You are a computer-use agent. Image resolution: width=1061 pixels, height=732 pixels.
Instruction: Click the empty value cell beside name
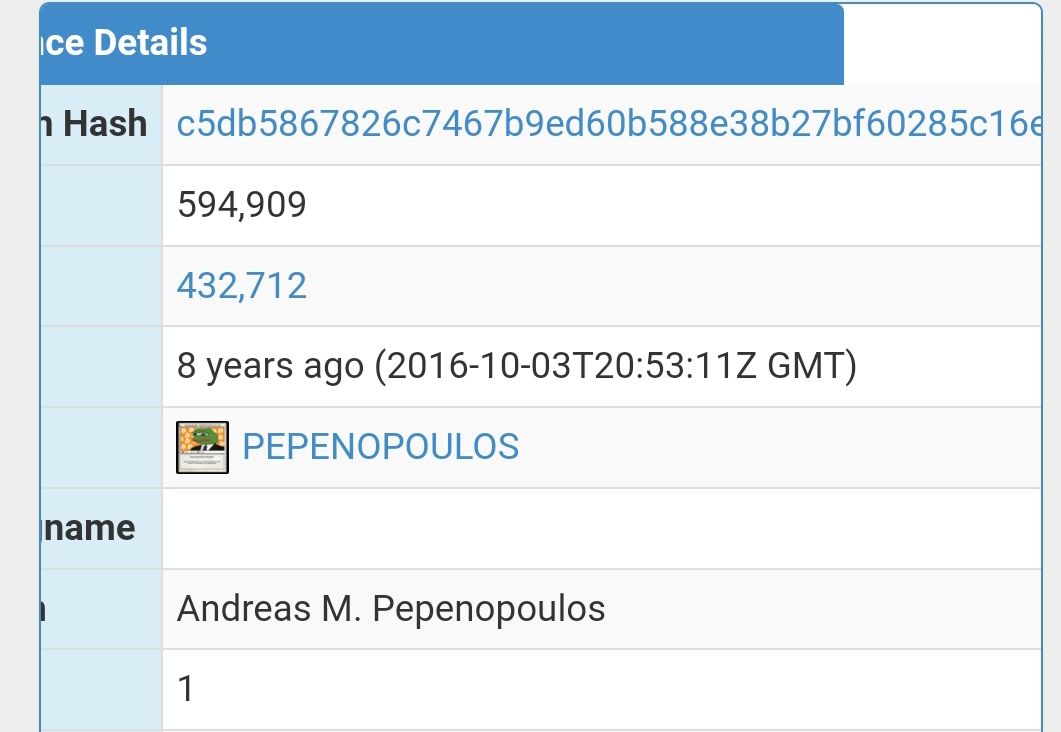[602, 528]
